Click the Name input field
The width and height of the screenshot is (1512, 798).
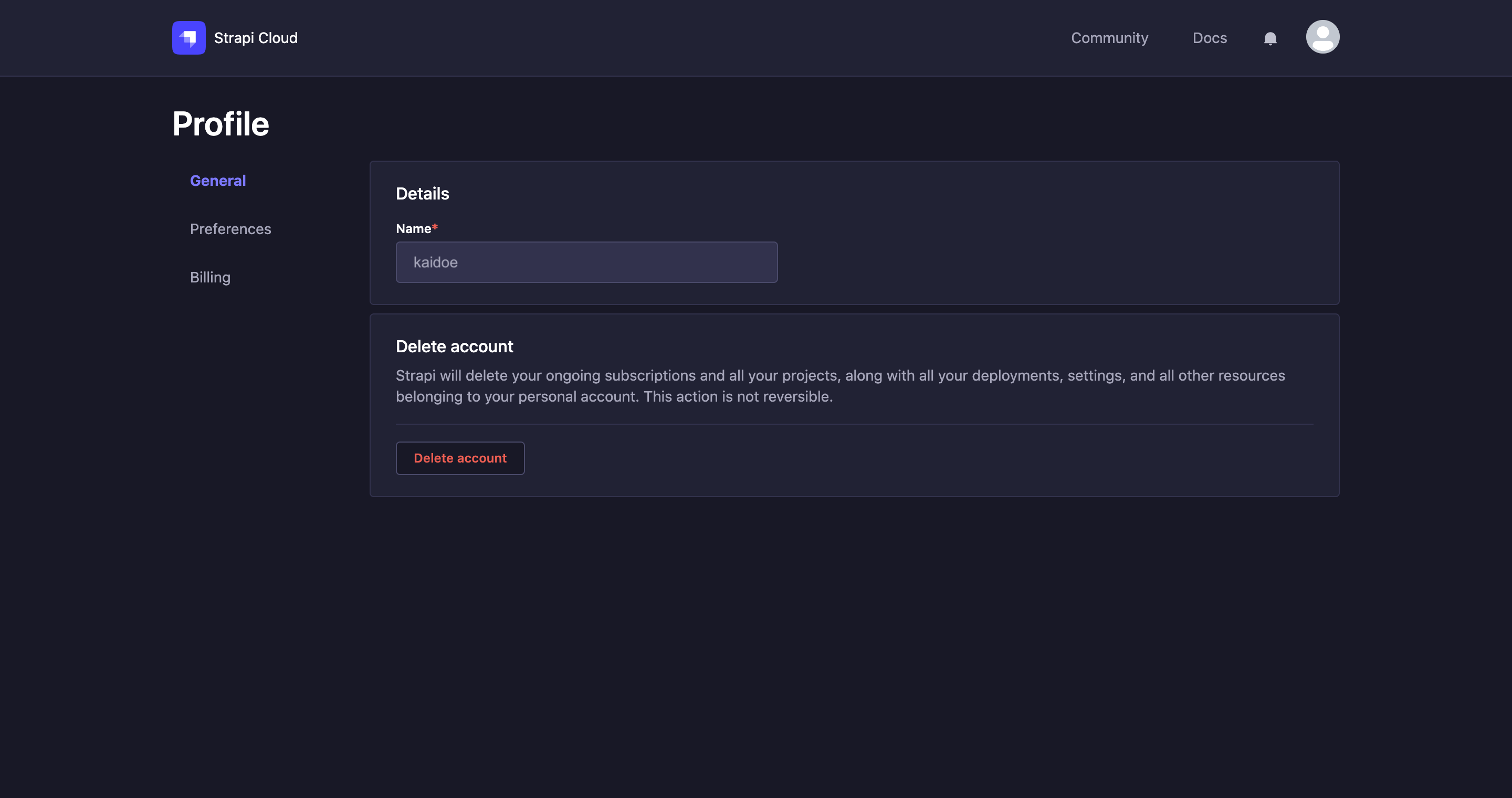[587, 262]
